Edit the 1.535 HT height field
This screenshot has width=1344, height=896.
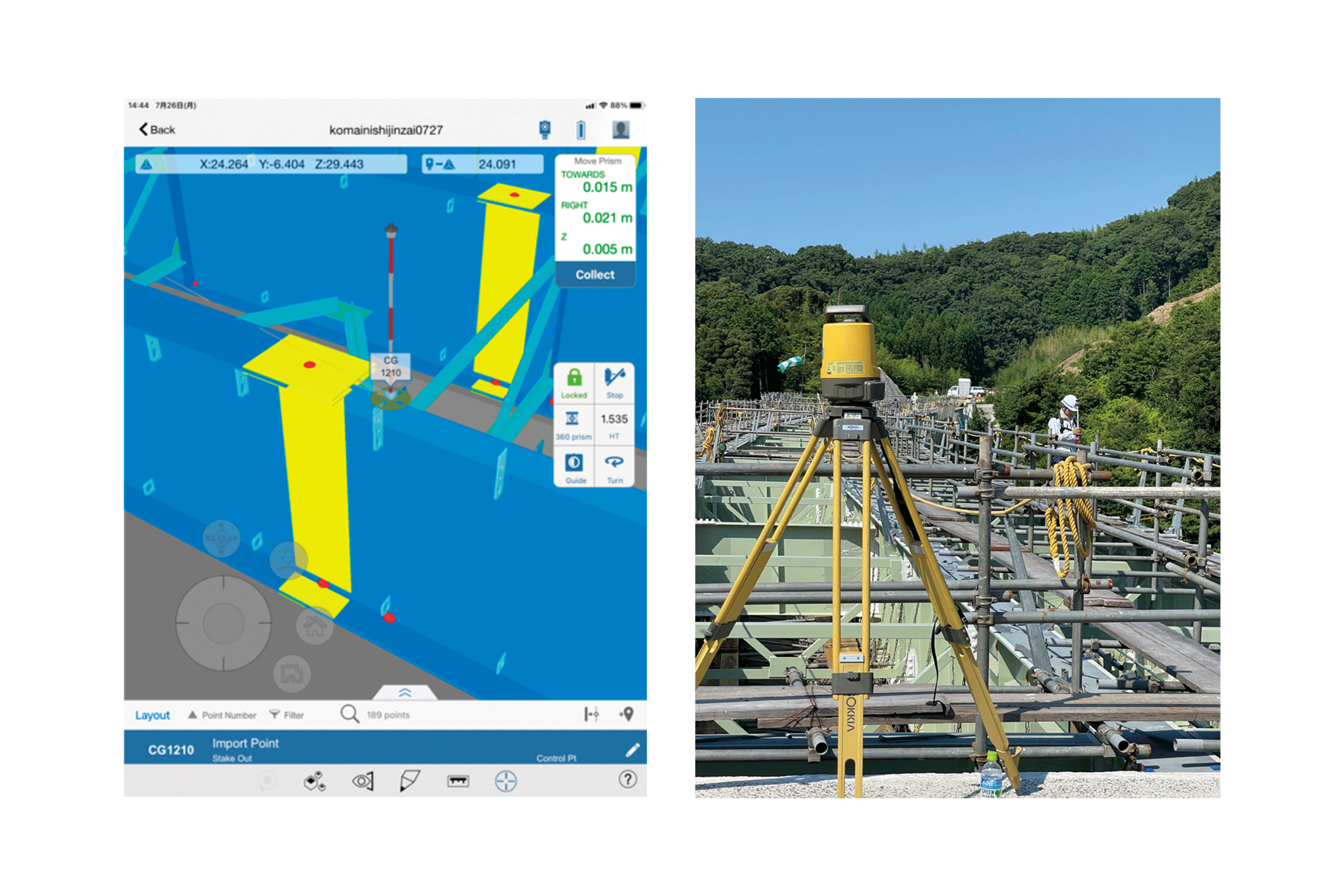click(x=614, y=425)
